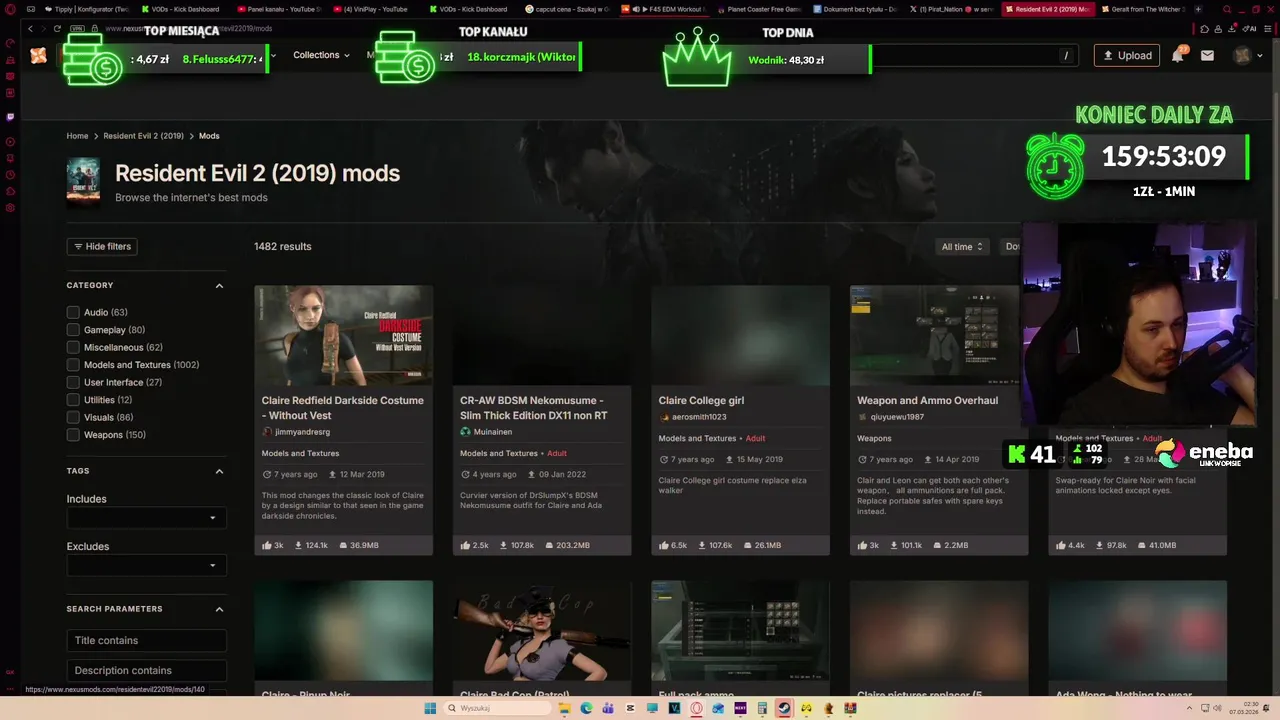Collapse the SEARCH PARAMETERS section
Screen dimensions: 1280x720
click(219, 609)
